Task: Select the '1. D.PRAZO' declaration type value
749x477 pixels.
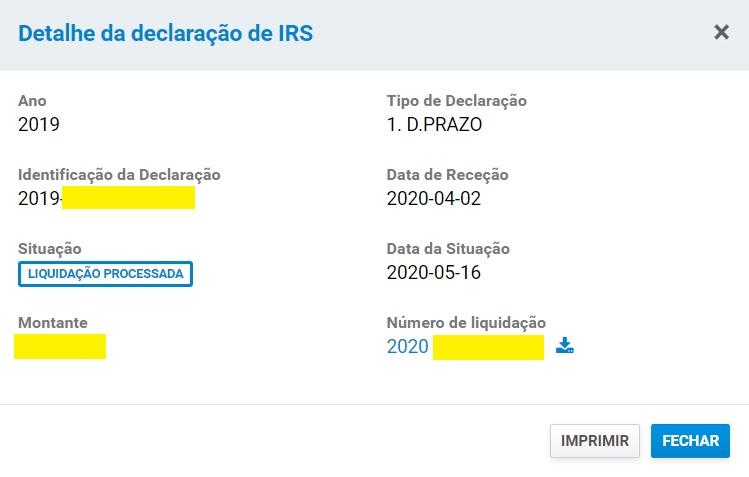Action: [x=434, y=125]
